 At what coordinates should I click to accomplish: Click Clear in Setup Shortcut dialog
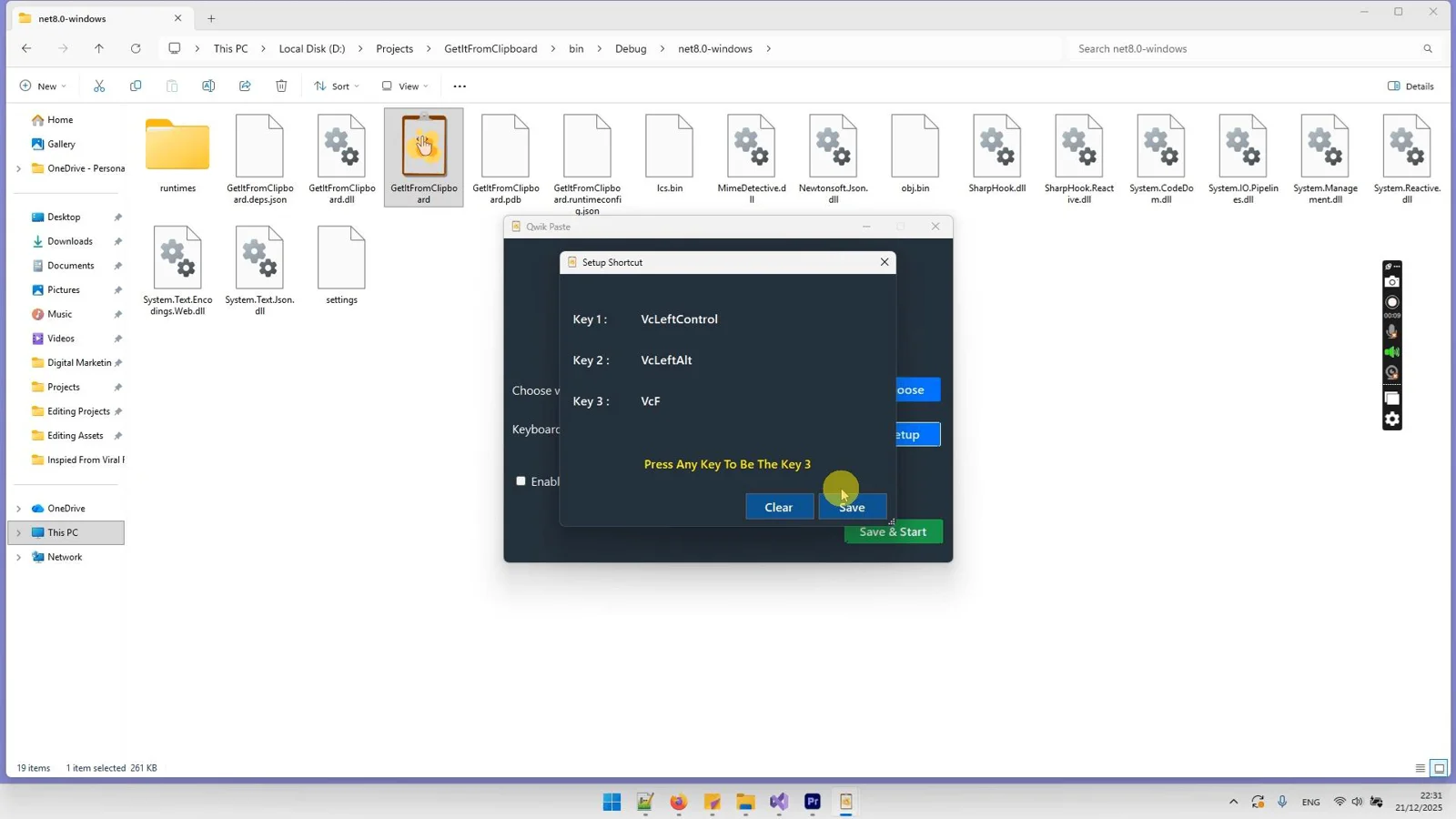coord(779,507)
